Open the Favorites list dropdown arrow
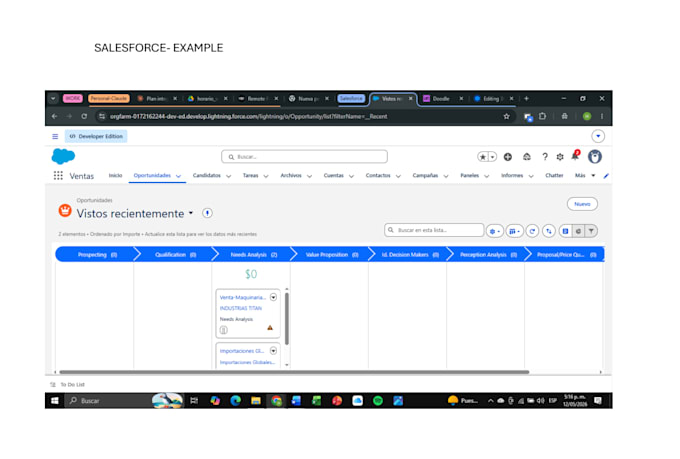The height and width of the screenshot is (459, 680). (x=493, y=157)
